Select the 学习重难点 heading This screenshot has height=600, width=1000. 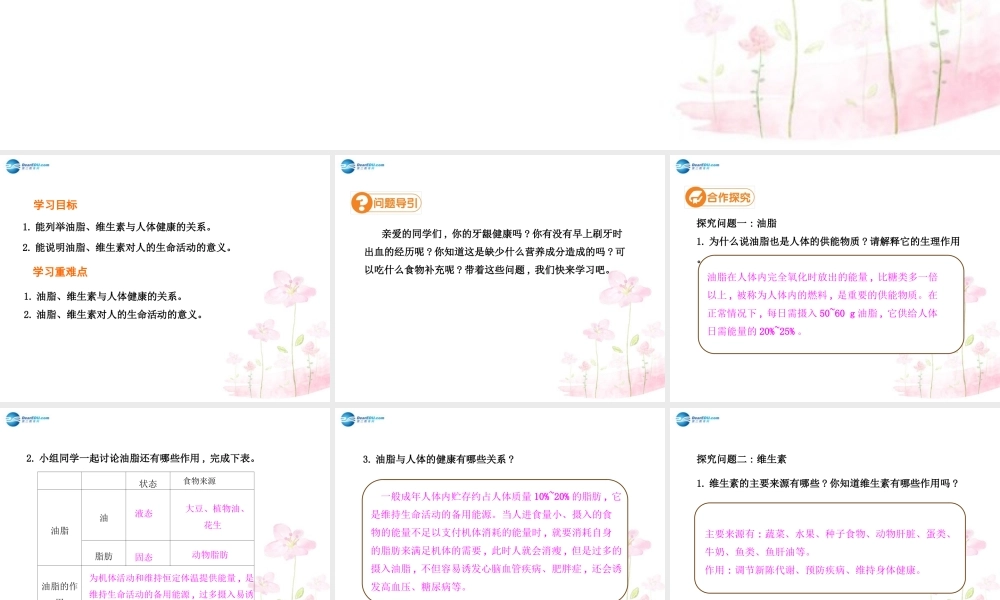(x=60, y=272)
